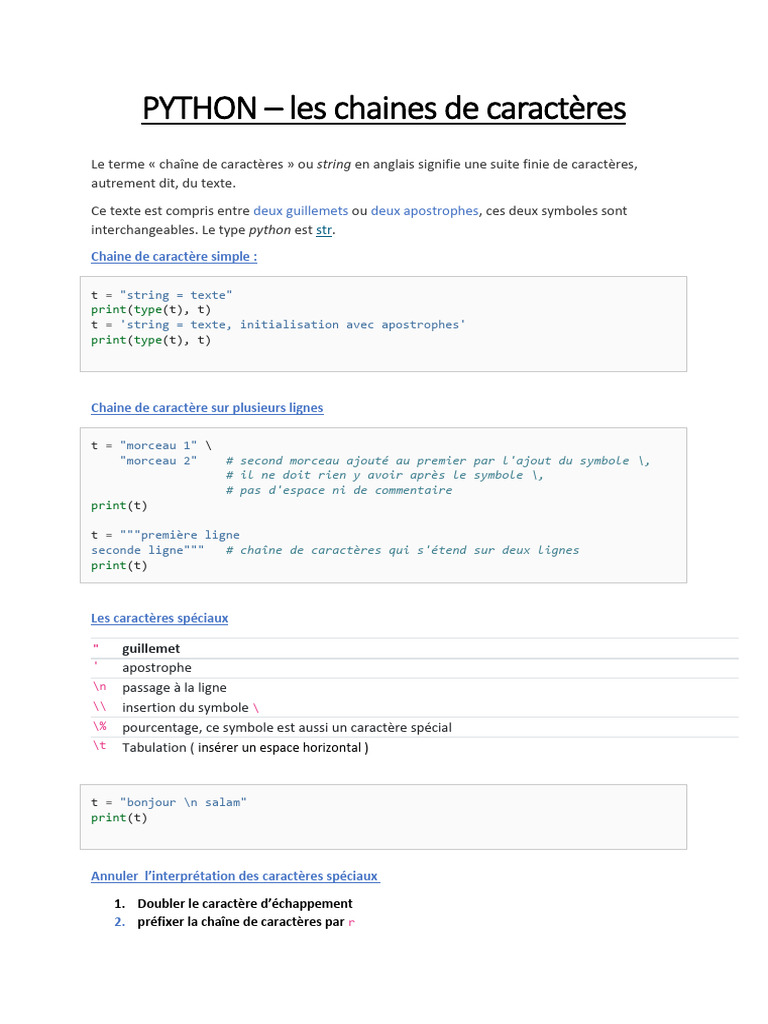Click heading "Annuler l'interprétation des caractères spéciaux"

(235, 876)
